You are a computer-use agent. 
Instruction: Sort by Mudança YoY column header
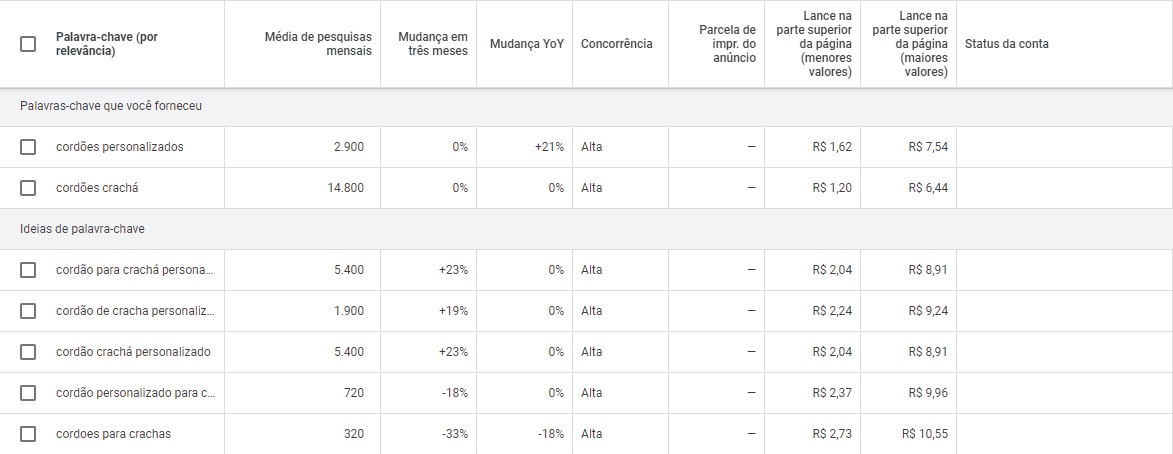[526, 44]
